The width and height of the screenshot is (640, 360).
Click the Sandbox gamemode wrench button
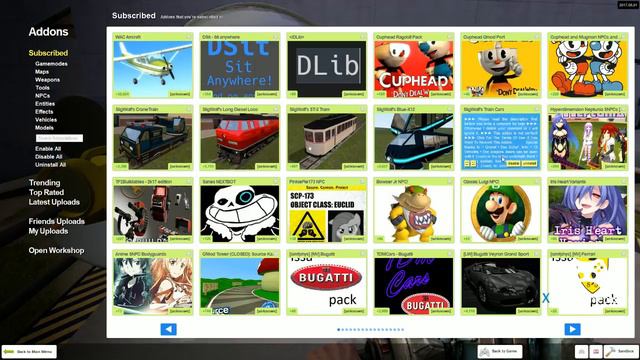point(620,351)
